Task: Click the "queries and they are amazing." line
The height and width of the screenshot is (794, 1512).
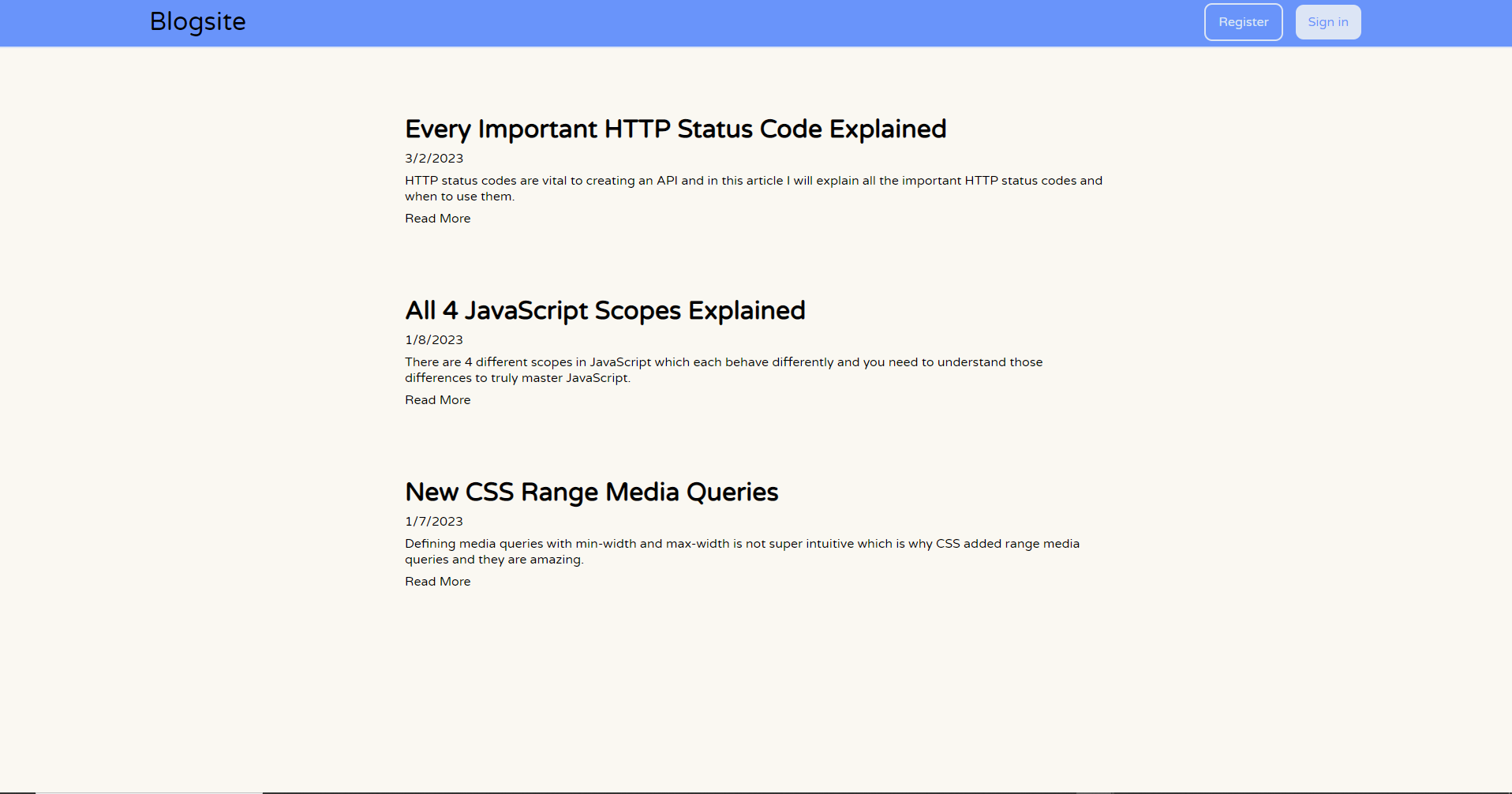Action: pos(494,560)
